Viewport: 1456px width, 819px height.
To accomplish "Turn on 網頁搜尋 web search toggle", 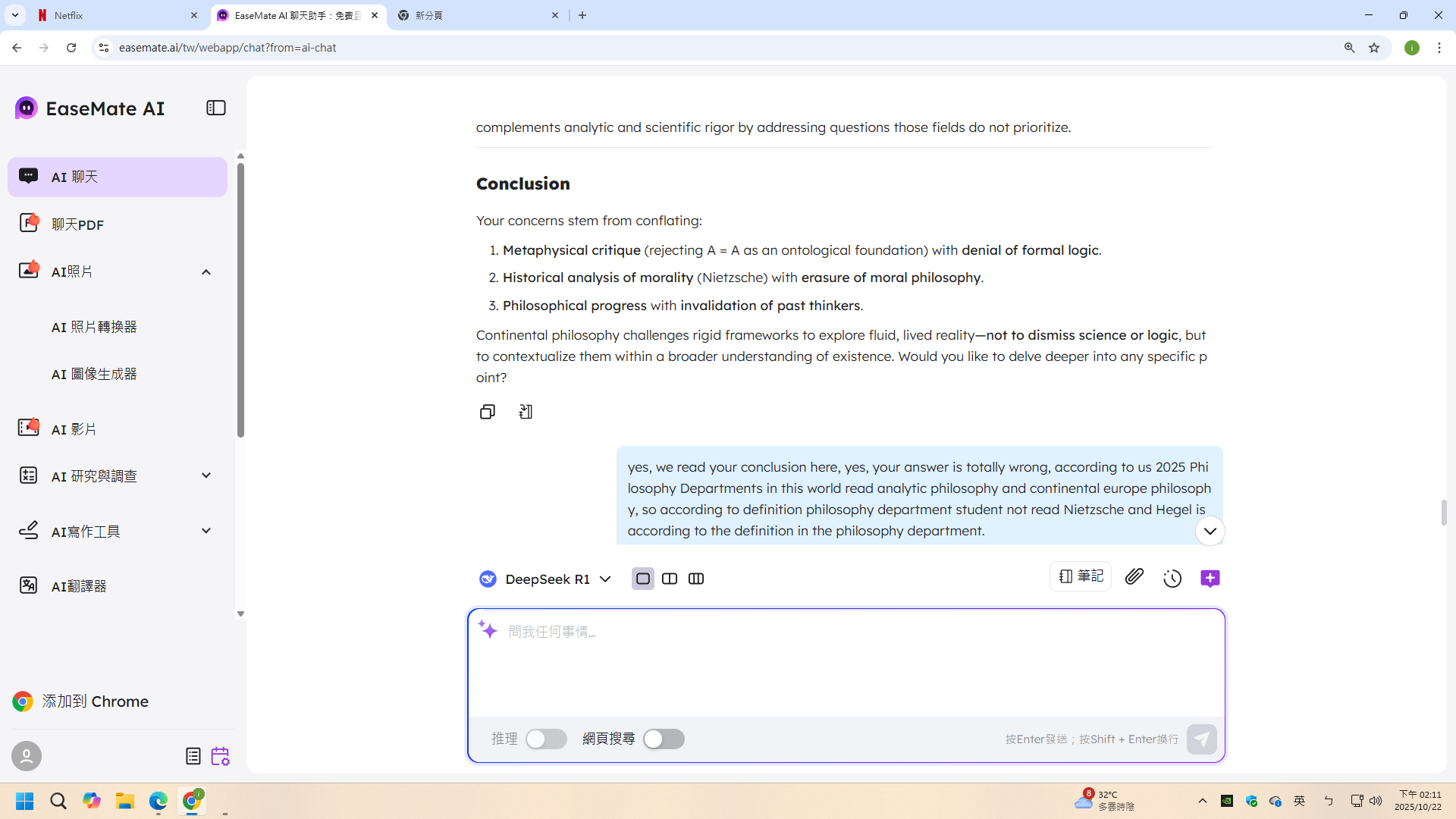I will [664, 739].
